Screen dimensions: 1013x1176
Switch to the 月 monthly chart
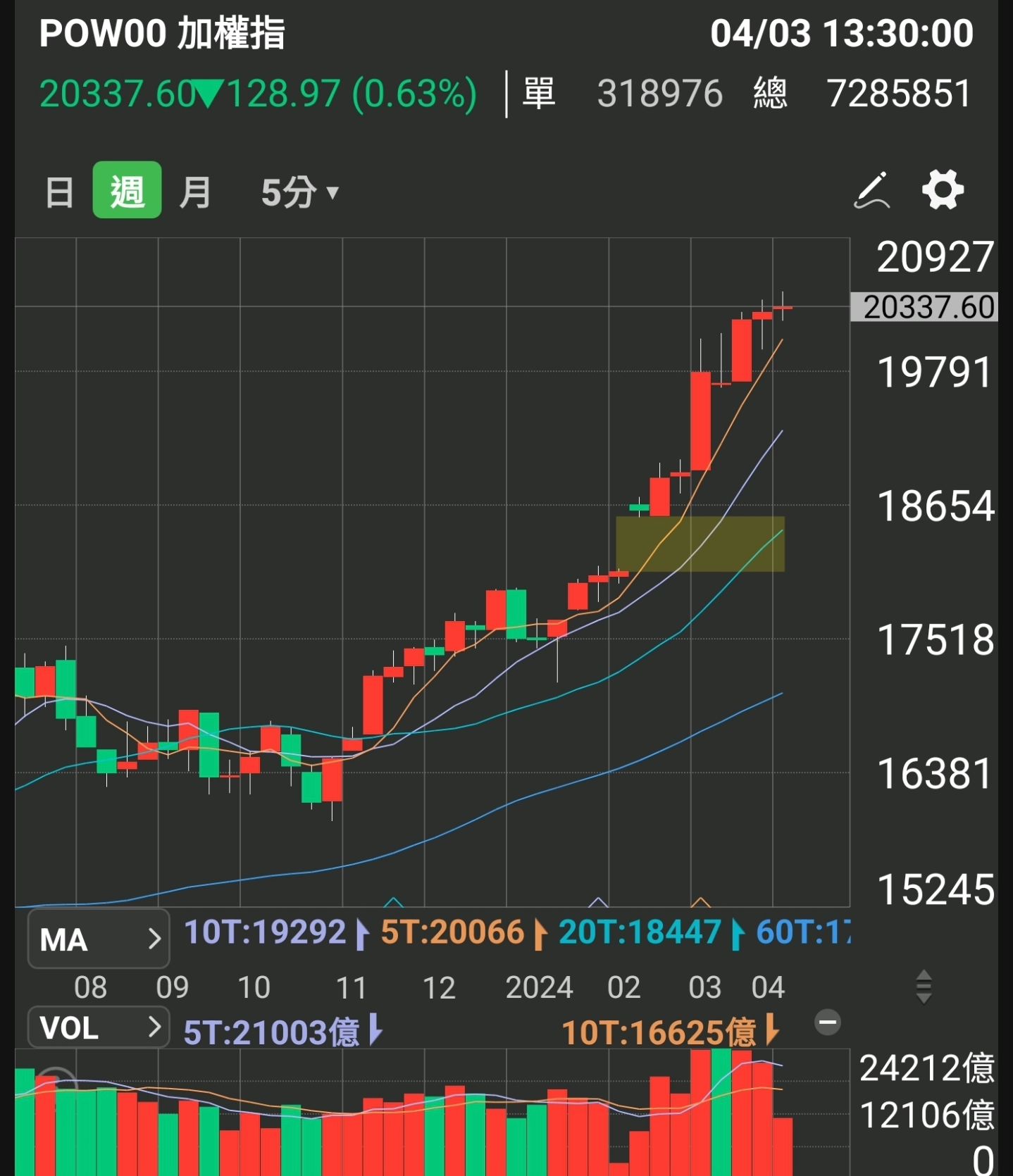[195, 192]
